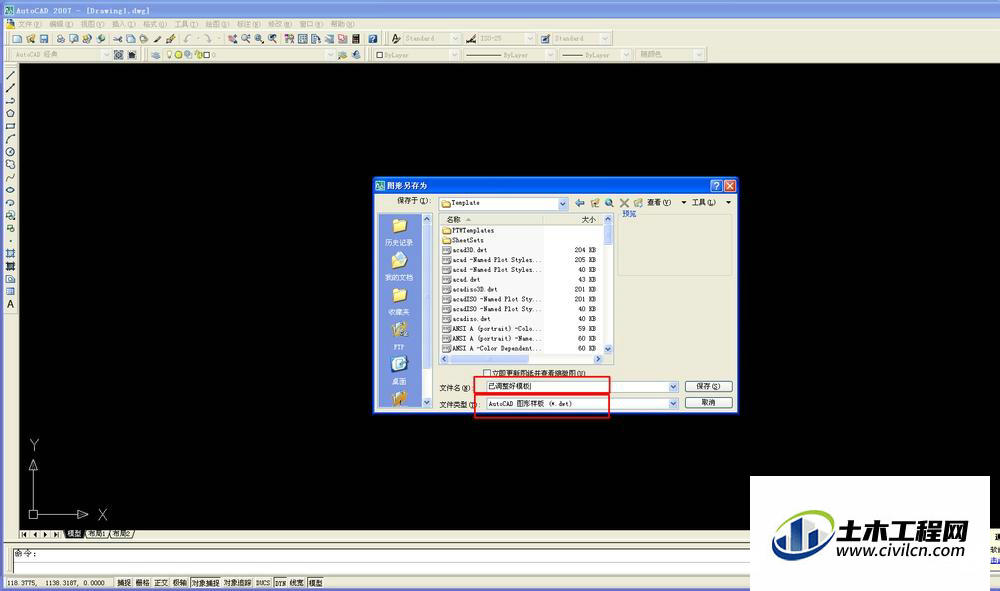Expand the 保存于 Template folder dropdown
Image resolution: width=1000 pixels, height=591 pixels.
tap(562, 203)
